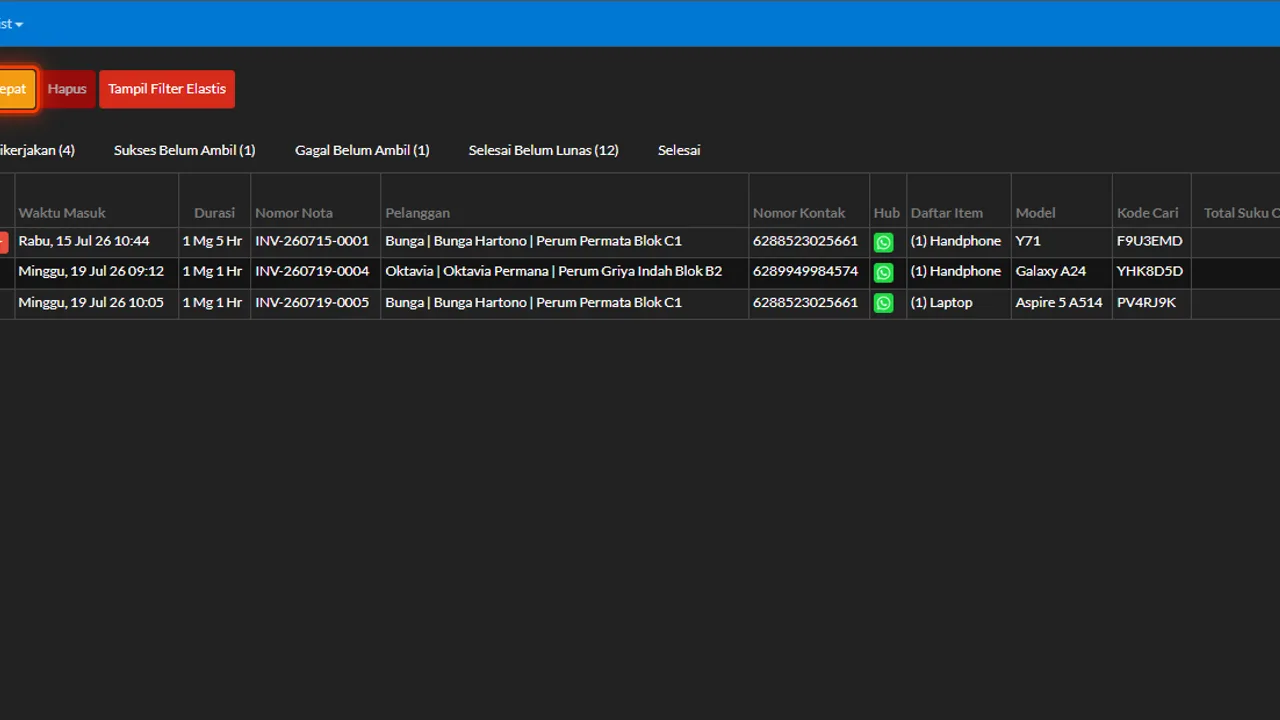Image resolution: width=1280 pixels, height=720 pixels.
Task: Click duration 1 Mg 5 Hr
Action: coord(212,241)
